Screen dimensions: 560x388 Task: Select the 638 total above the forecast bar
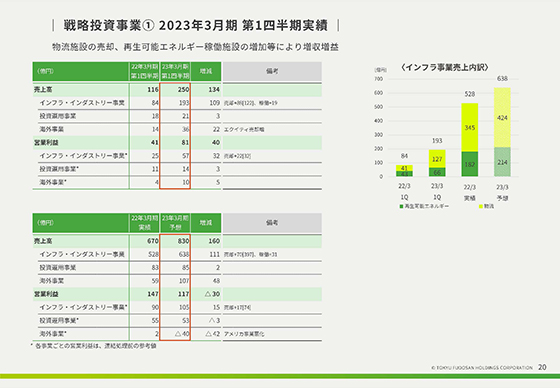[x=502, y=79]
